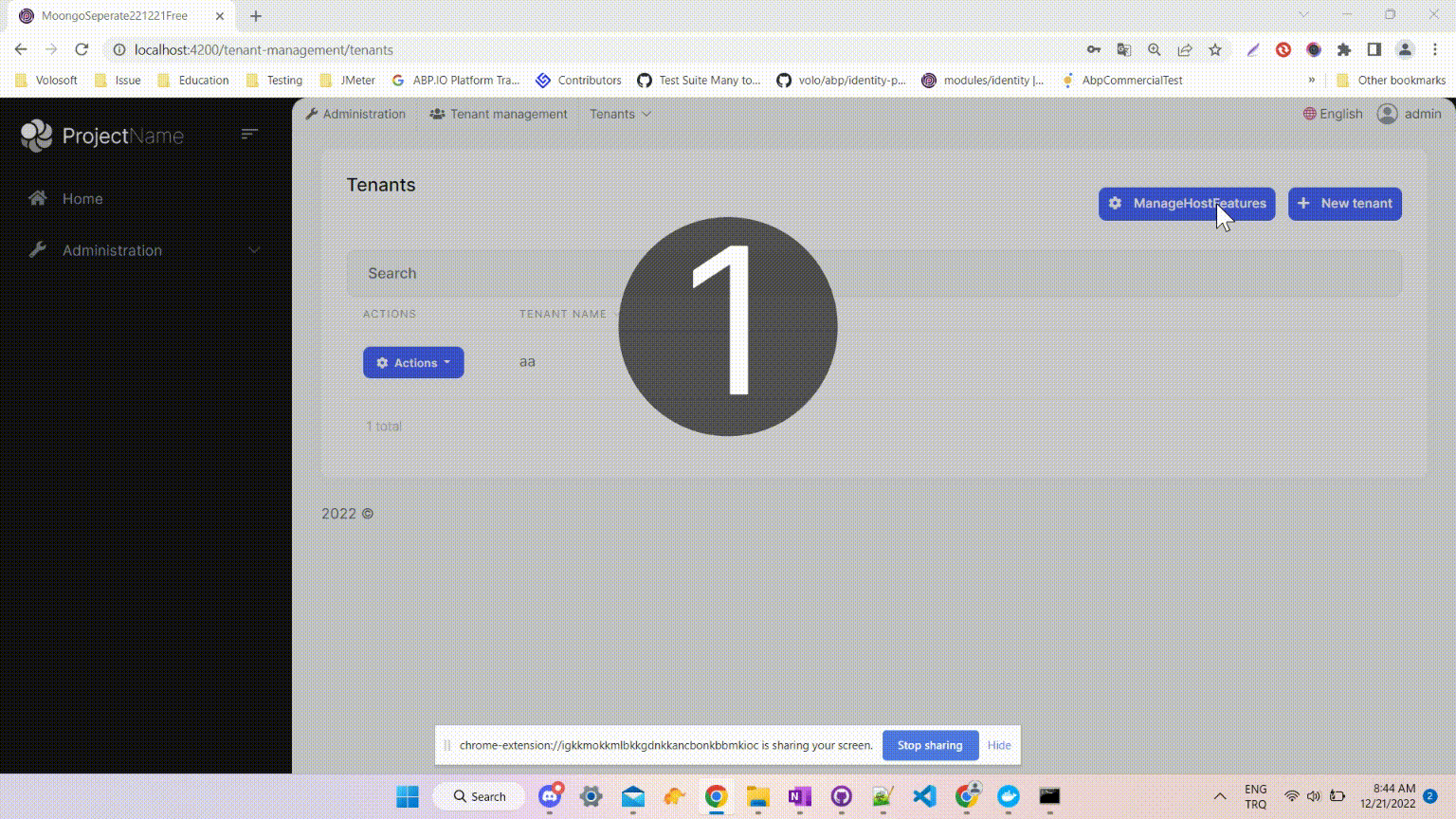The image size is (1456, 819).
Task: Open the Actions dropdown for tenant aa
Action: tap(413, 362)
